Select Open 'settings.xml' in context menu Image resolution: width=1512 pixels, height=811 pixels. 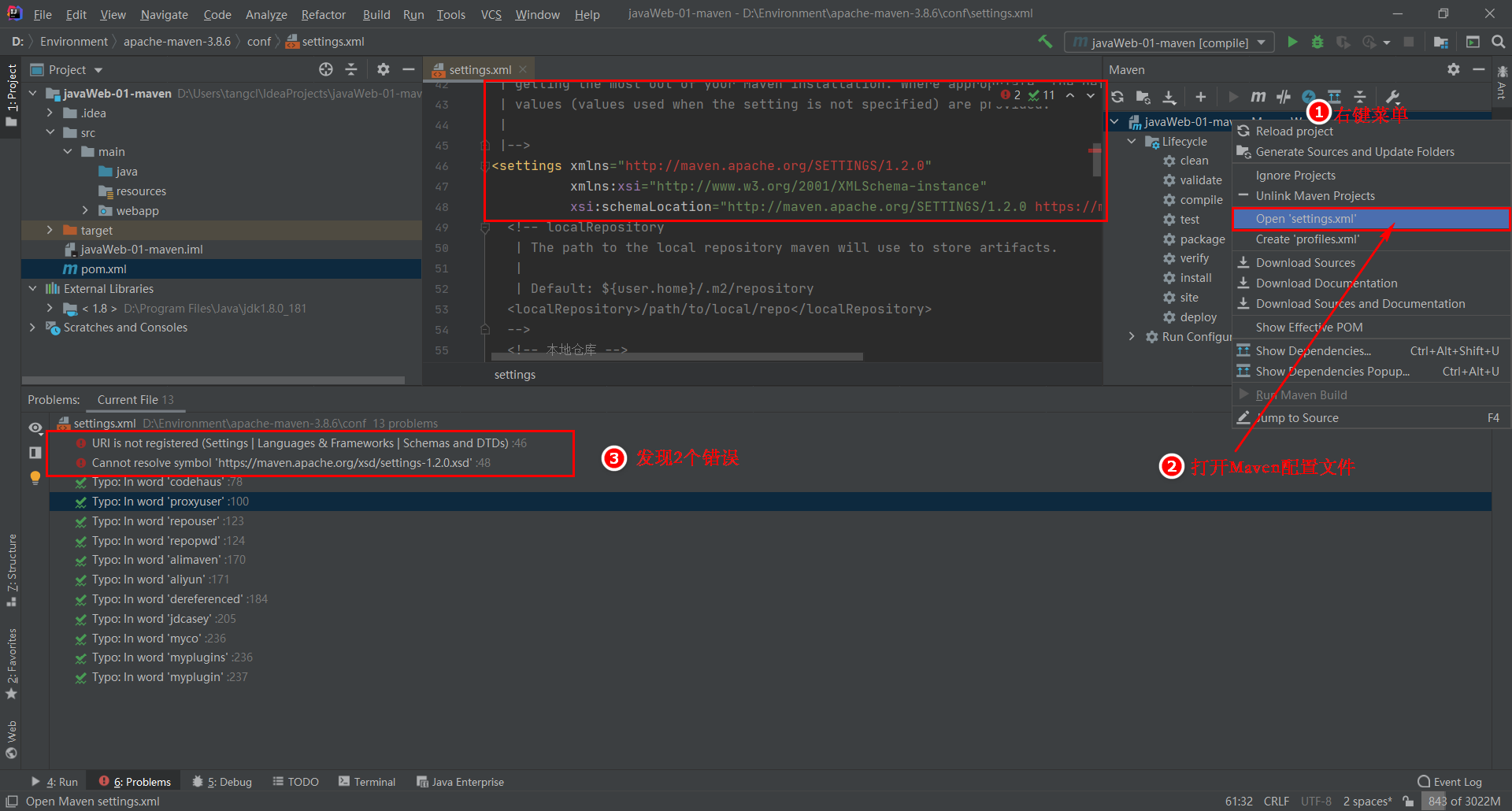coord(1370,219)
